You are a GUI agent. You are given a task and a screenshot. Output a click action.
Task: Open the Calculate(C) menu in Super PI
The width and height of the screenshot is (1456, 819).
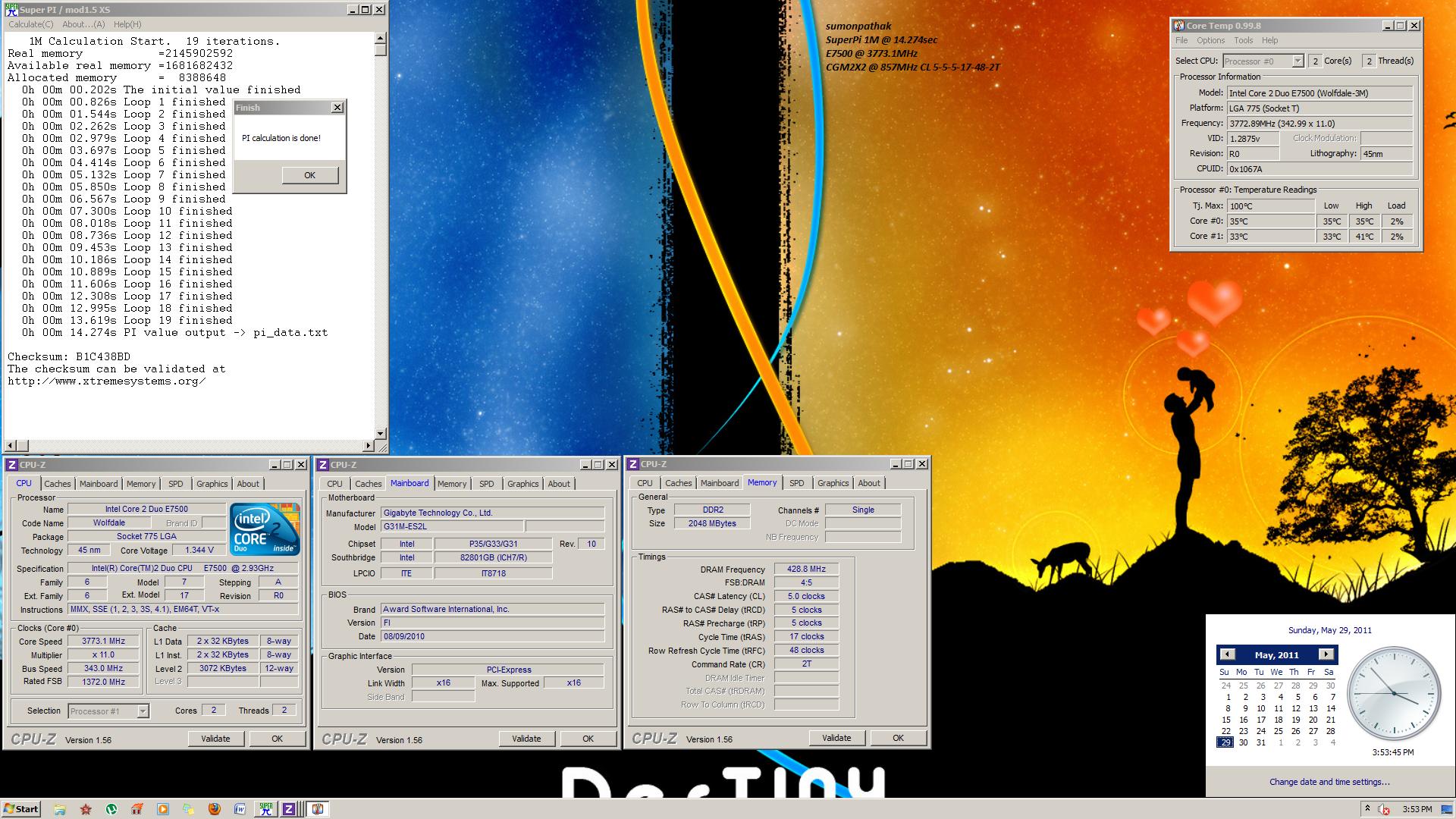click(31, 24)
